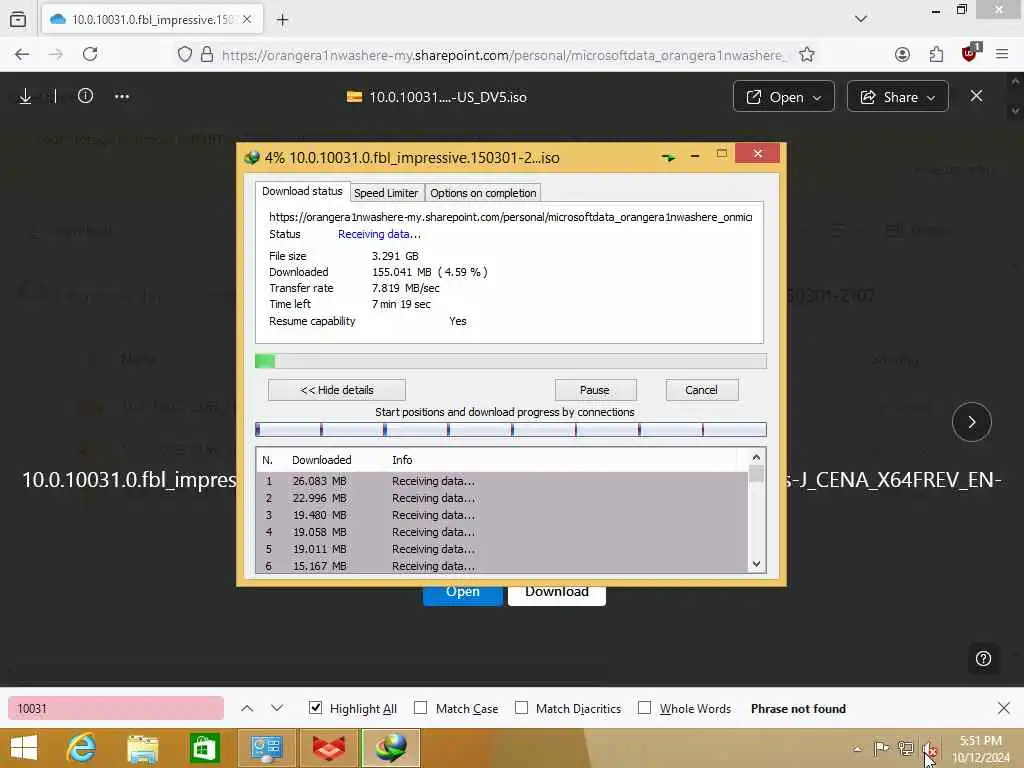Click the URL address bar
This screenshot has height=768, width=1024.
[503, 55]
